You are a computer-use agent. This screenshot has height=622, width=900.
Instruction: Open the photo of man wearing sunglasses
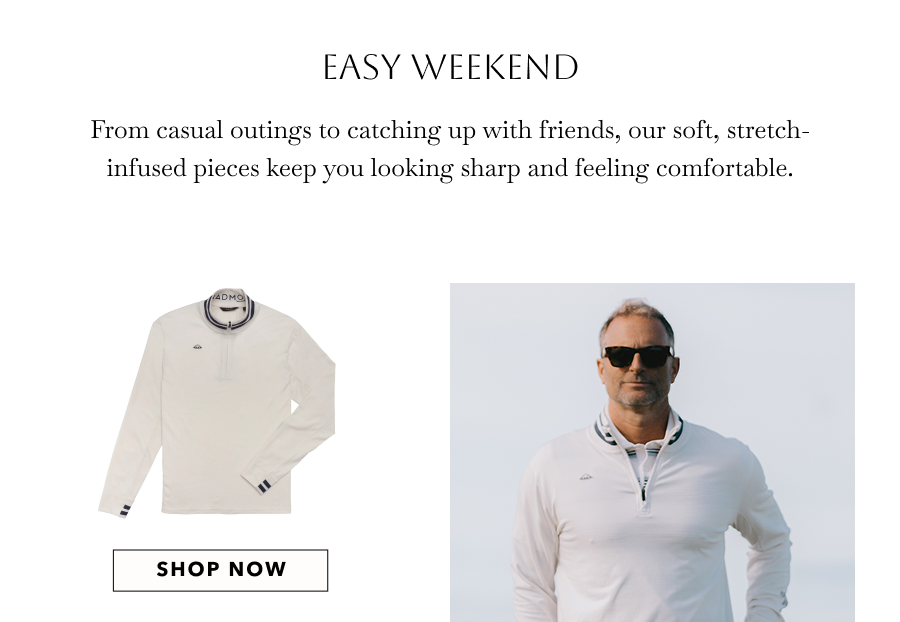(652, 452)
